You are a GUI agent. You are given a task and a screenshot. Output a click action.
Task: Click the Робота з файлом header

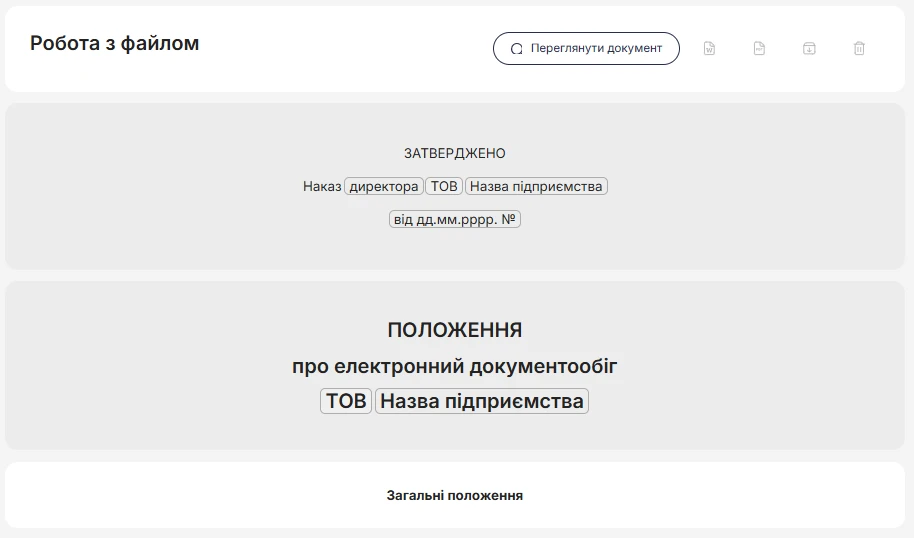point(114,43)
